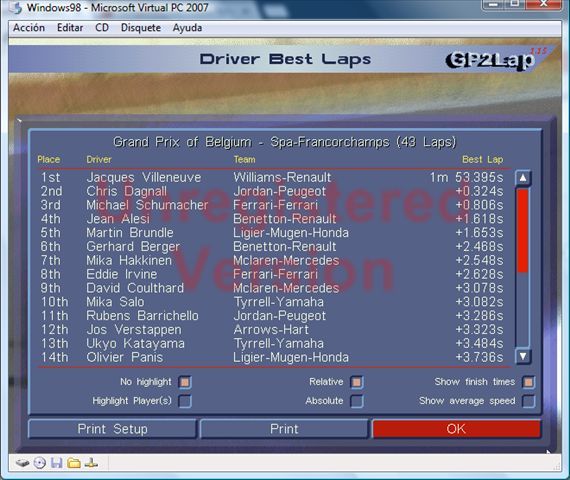This screenshot has width=570, height=480.
Task: Select the Chris Dagnall row
Action: [x=272, y=191]
